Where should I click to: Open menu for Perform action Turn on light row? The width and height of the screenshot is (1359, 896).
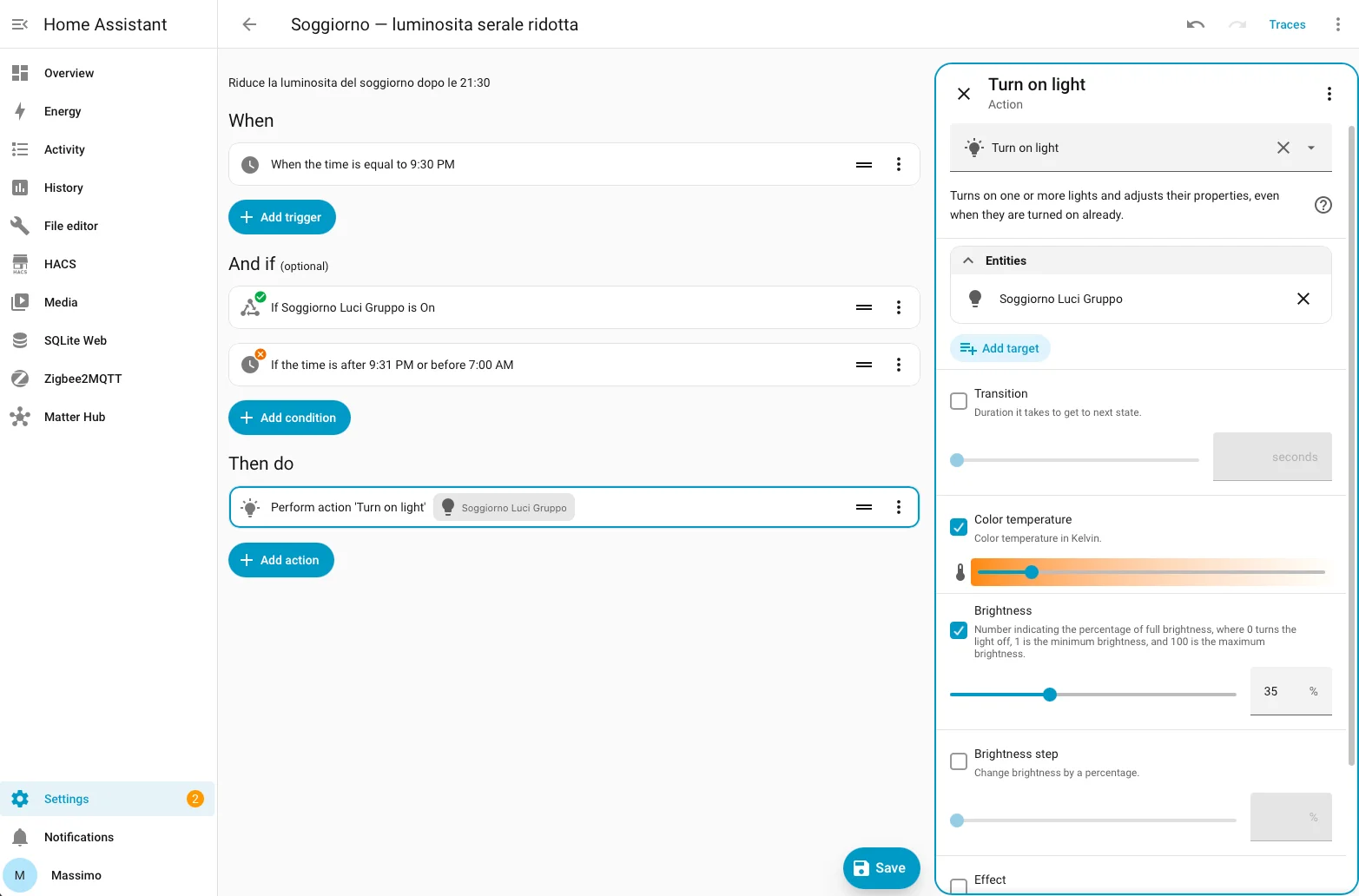(899, 507)
